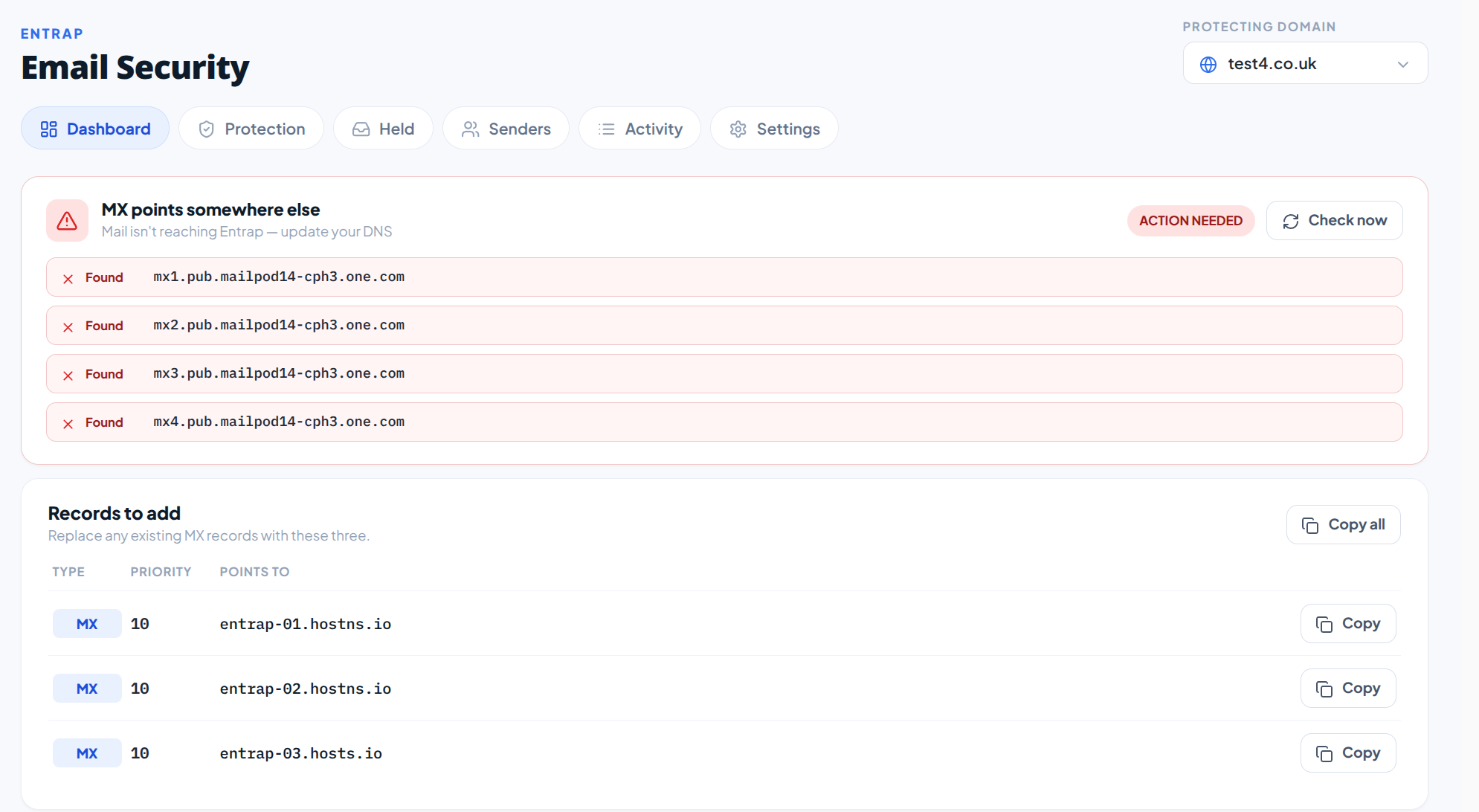Switch to the Protection tab
1479x812 pixels.
click(251, 129)
